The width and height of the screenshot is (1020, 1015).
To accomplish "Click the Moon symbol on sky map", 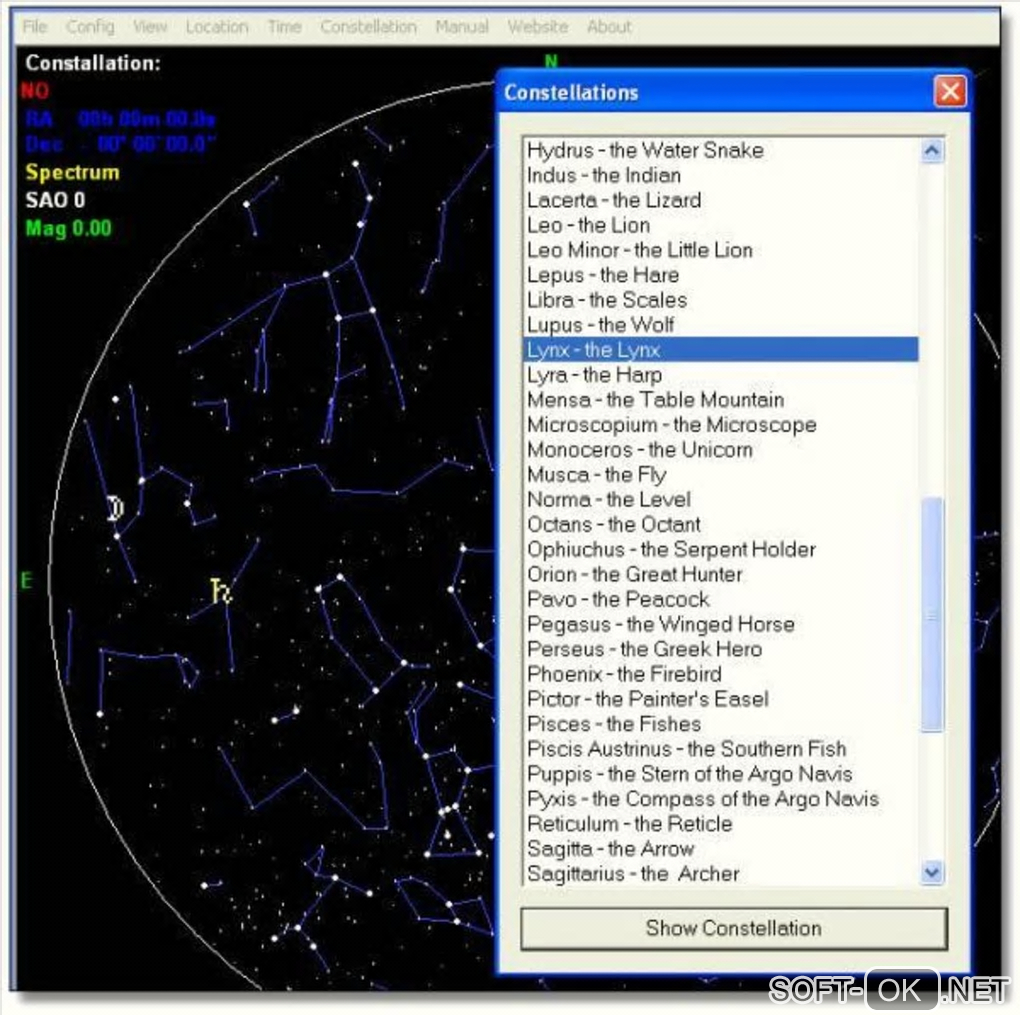I will (115, 508).
